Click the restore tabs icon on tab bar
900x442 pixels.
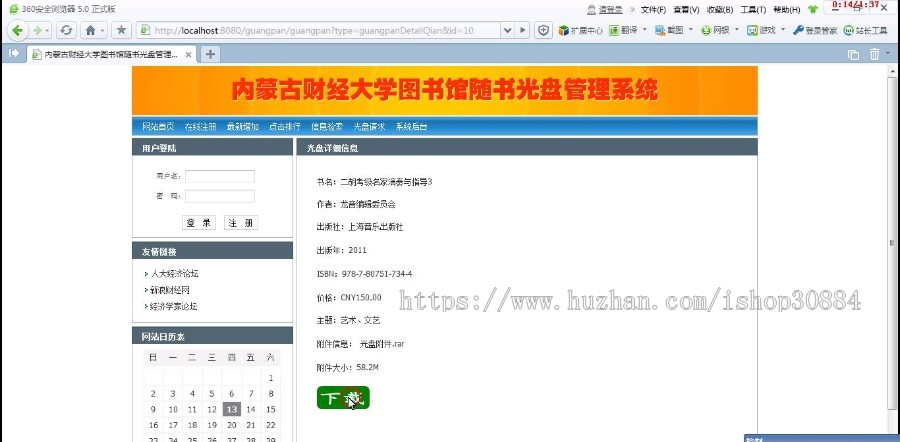coord(854,55)
